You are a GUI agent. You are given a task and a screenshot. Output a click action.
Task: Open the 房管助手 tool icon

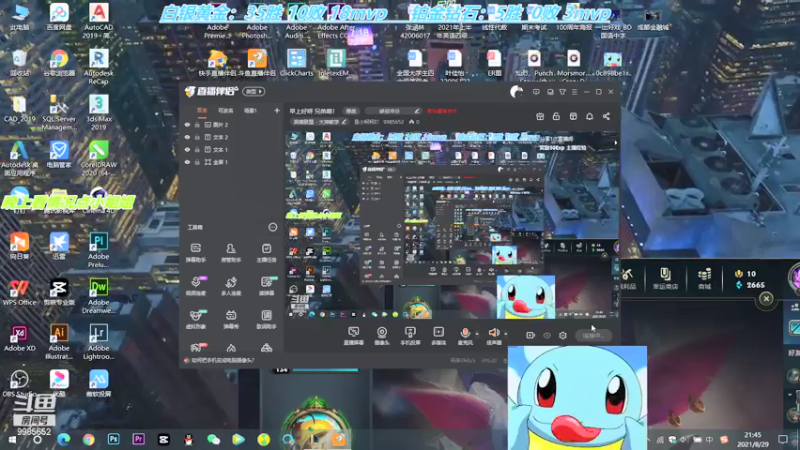[231, 252]
